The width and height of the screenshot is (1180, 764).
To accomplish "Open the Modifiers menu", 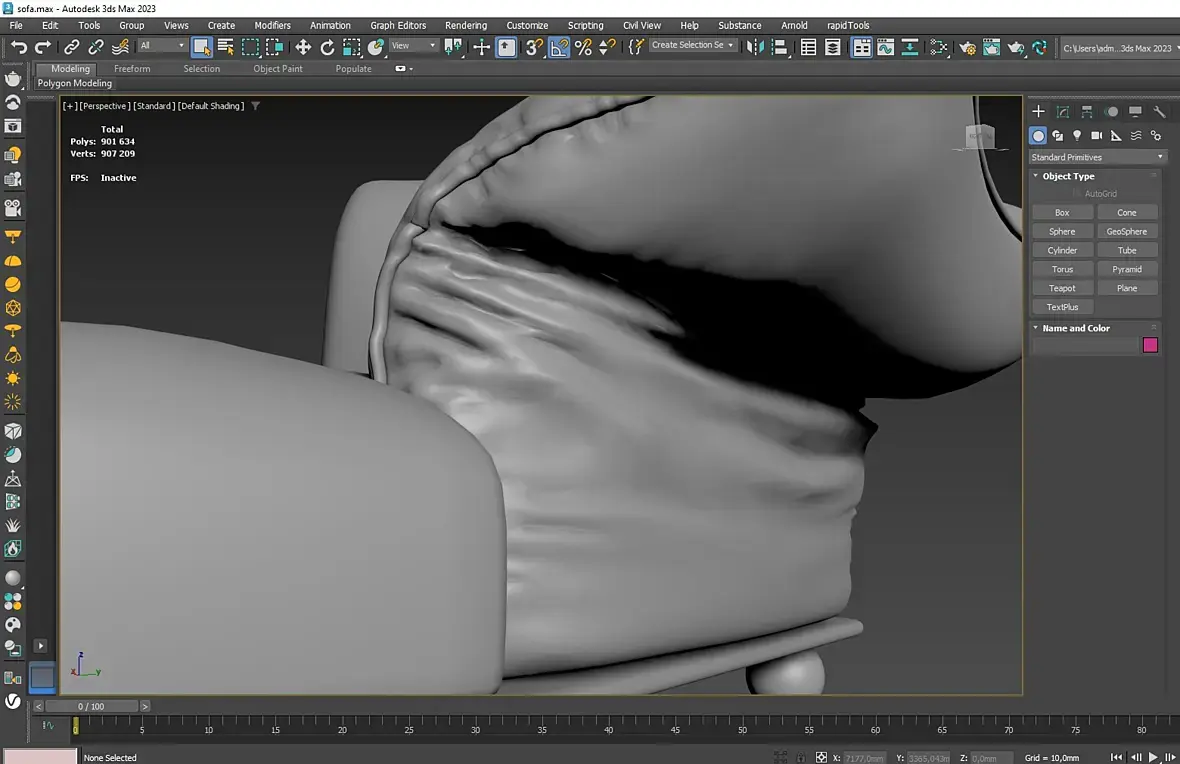I will (x=272, y=25).
